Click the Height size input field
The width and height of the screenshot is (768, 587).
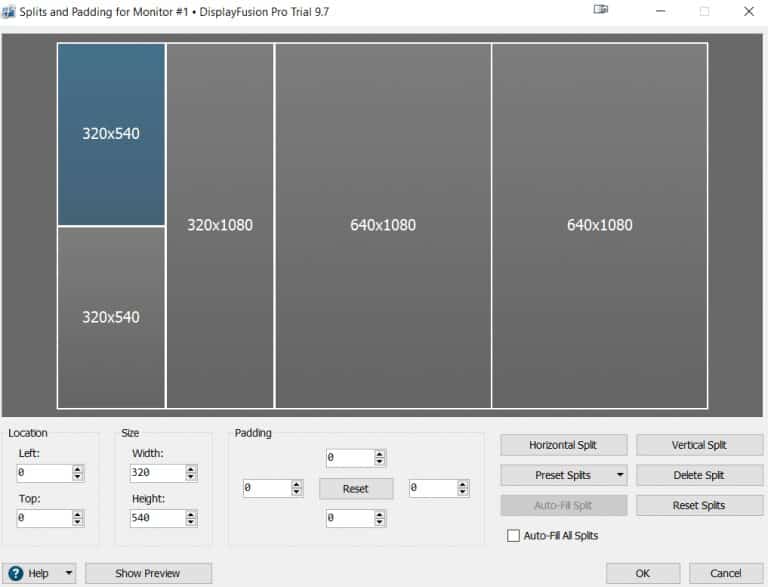157,518
